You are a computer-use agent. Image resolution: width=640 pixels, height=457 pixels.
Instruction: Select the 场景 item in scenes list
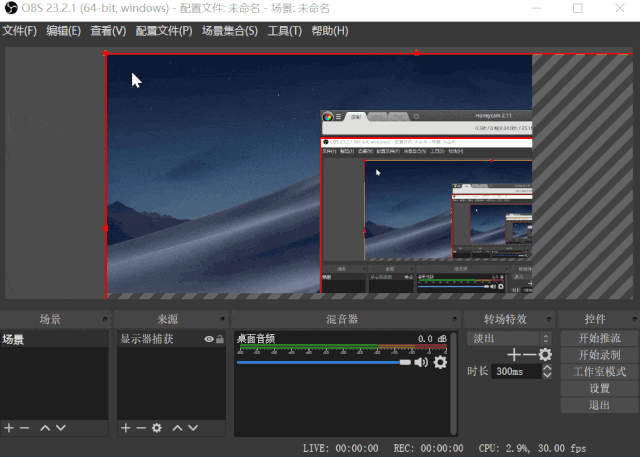click(x=54, y=339)
